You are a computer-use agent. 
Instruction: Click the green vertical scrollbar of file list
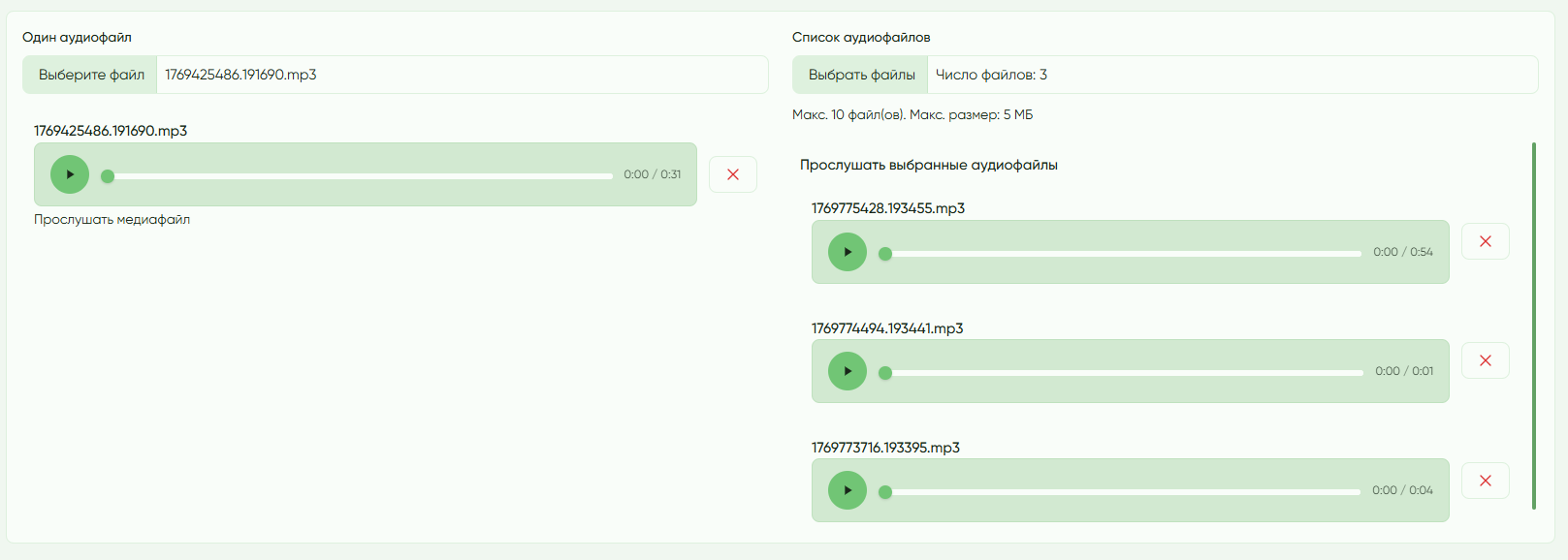tap(1533, 325)
